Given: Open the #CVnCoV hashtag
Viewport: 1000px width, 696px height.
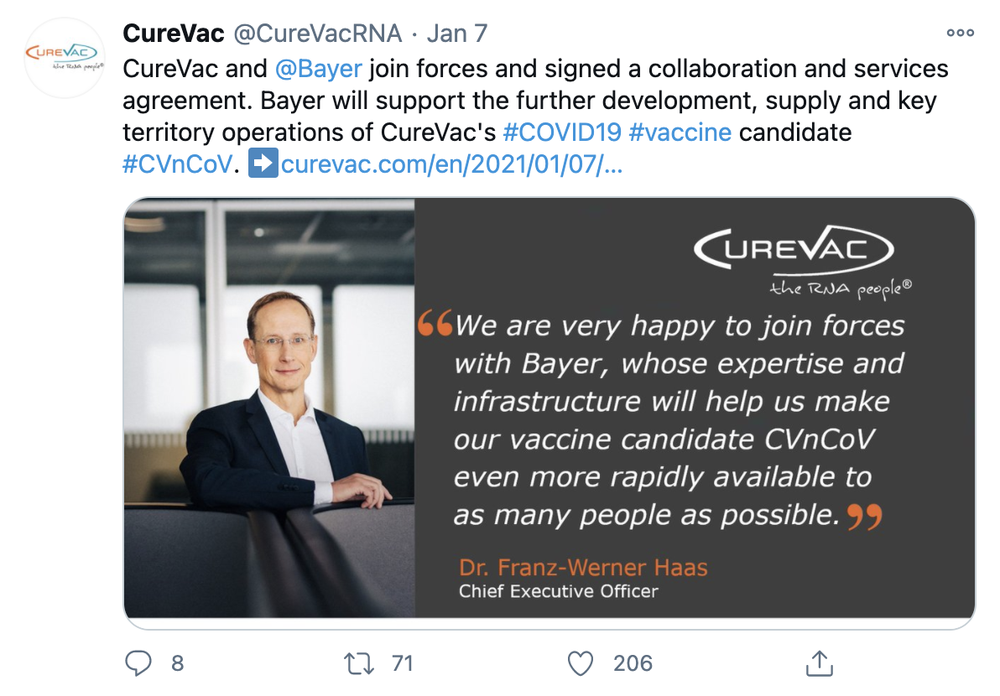Looking at the screenshot, I should coord(177,164).
